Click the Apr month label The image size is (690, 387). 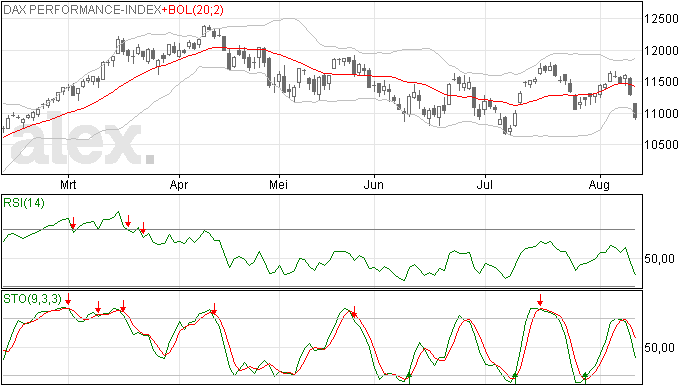pyautogui.click(x=179, y=184)
